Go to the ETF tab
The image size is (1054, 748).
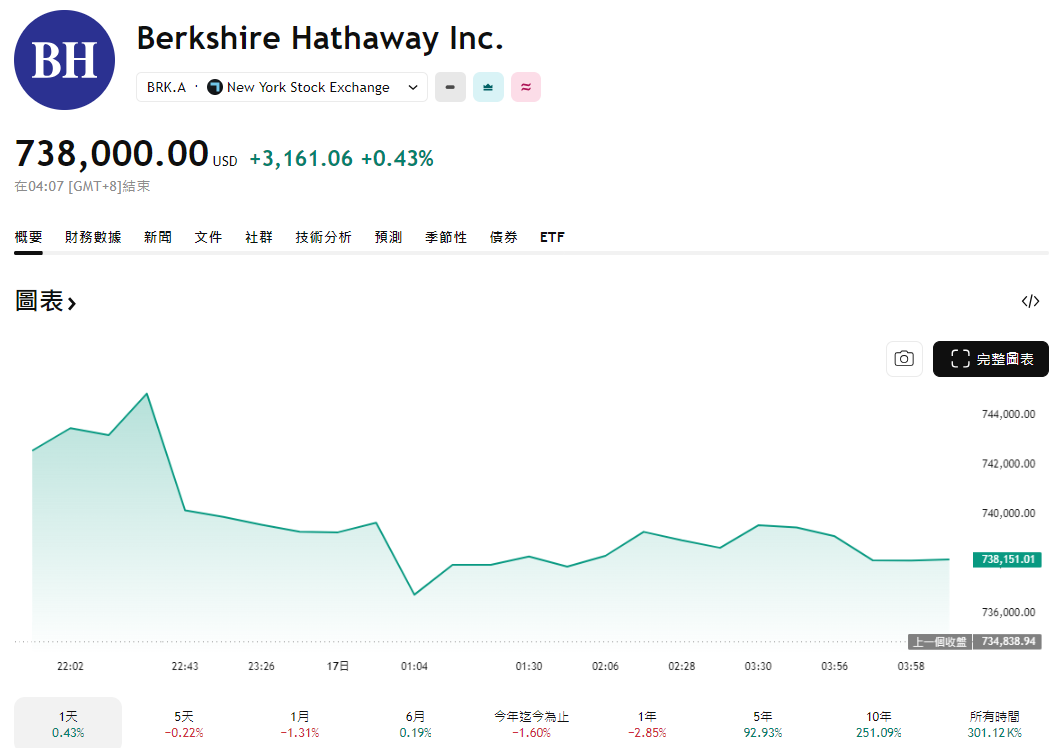coord(552,237)
